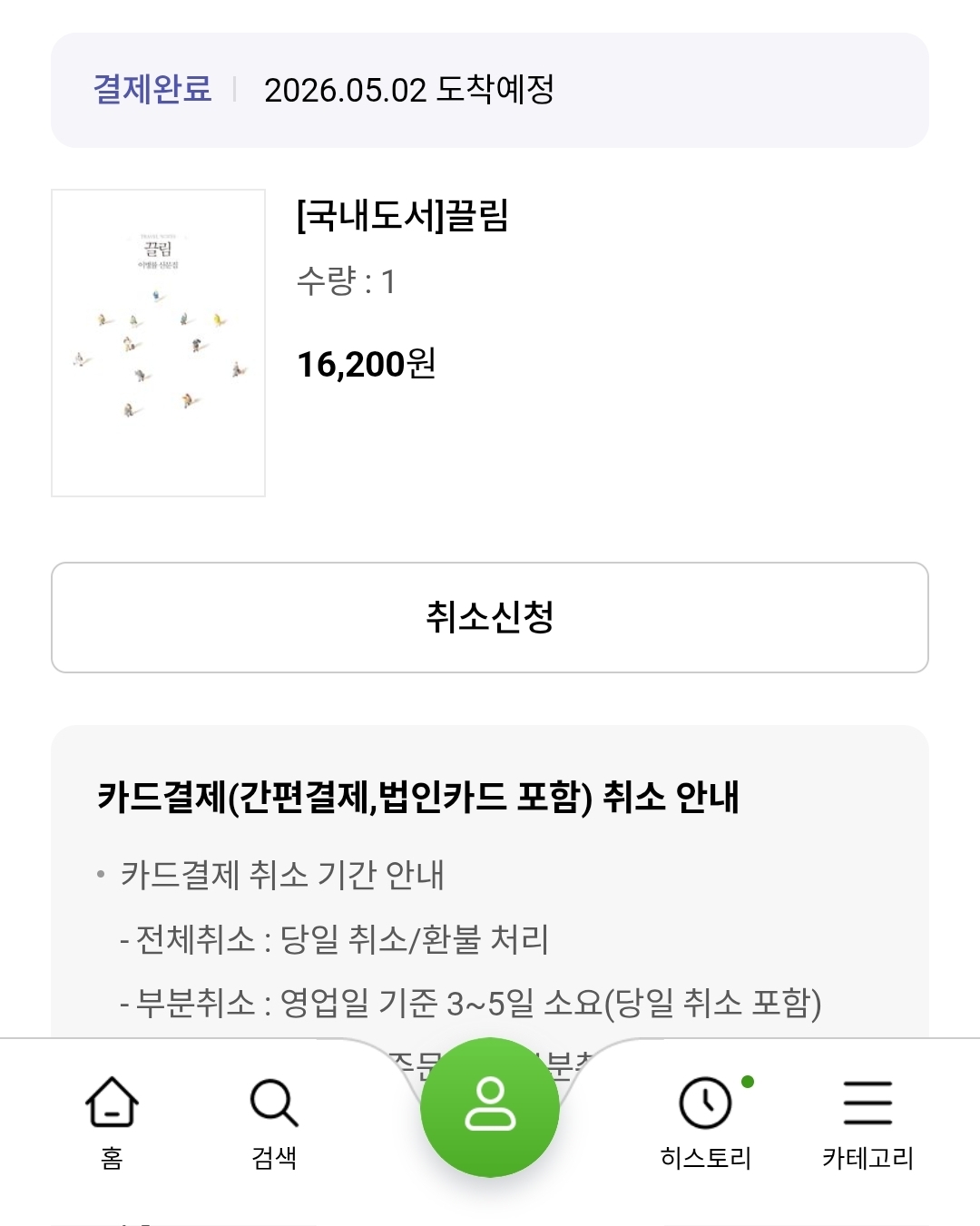Open the 끌림 book cover thumbnail

click(158, 343)
